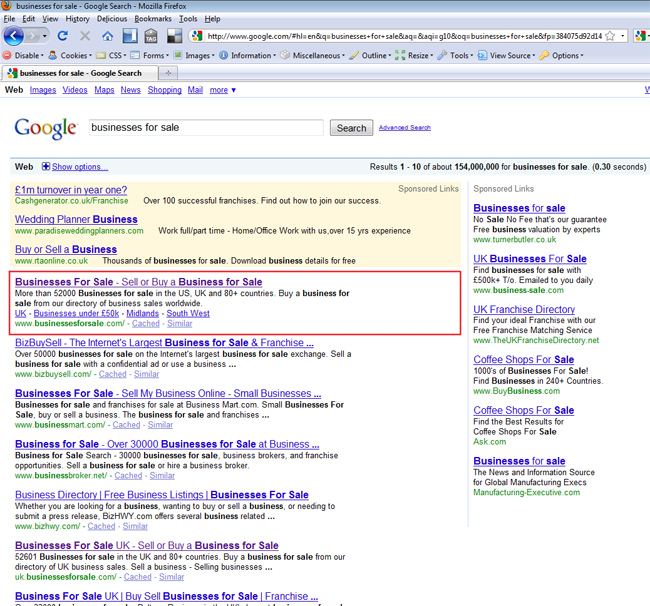Click the URL address bar

[x=404, y=36]
